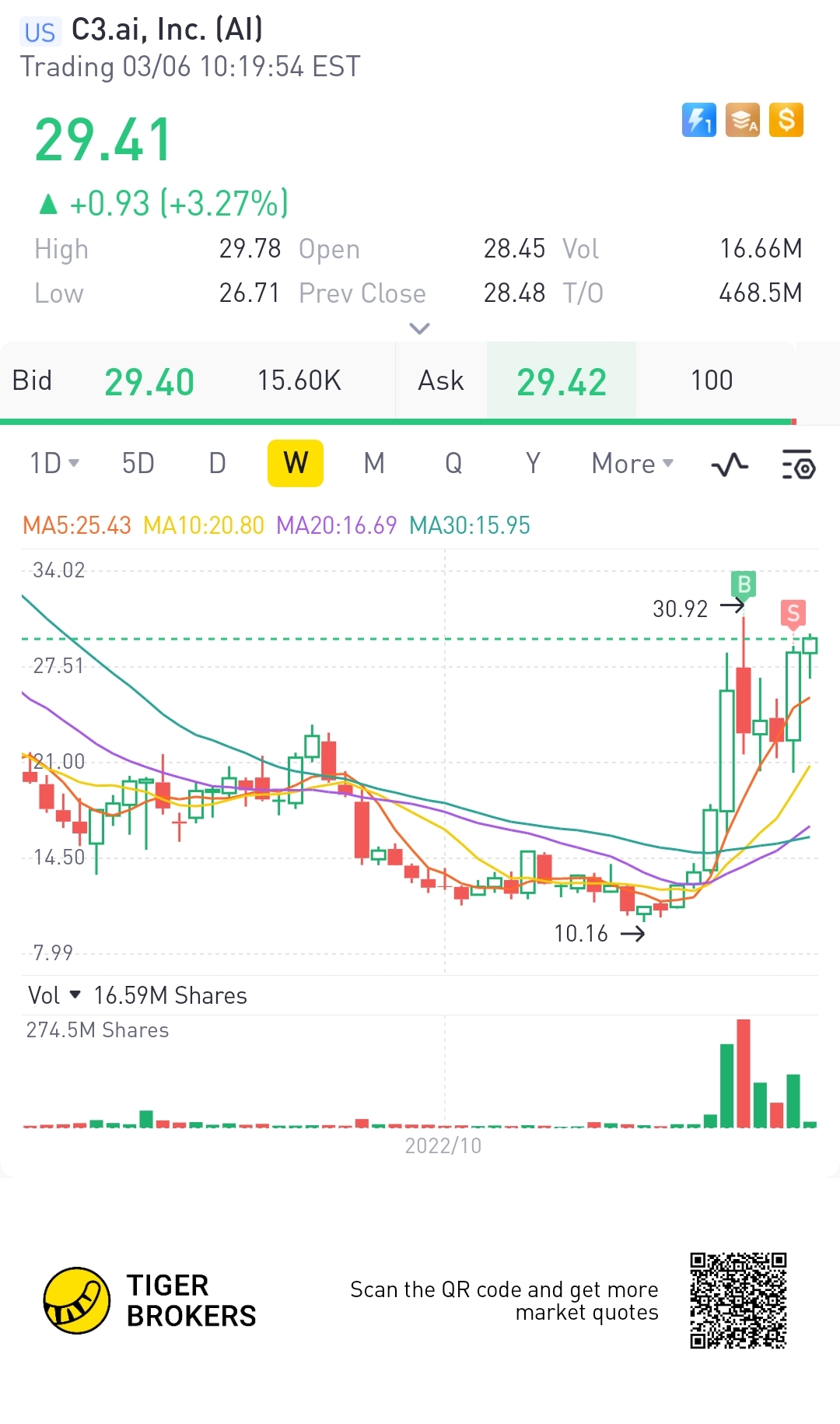840x1424 pixels.
Task: Tap the QR code image
Action: pos(738,1300)
